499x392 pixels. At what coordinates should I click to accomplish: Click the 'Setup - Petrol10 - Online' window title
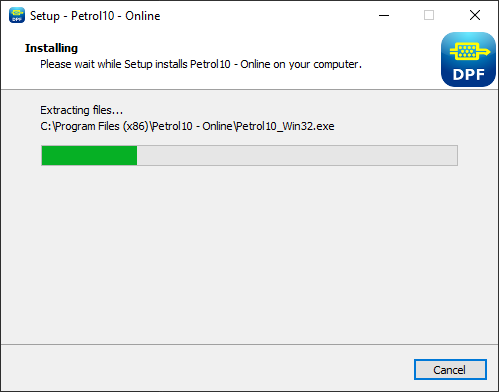point(95,16)
